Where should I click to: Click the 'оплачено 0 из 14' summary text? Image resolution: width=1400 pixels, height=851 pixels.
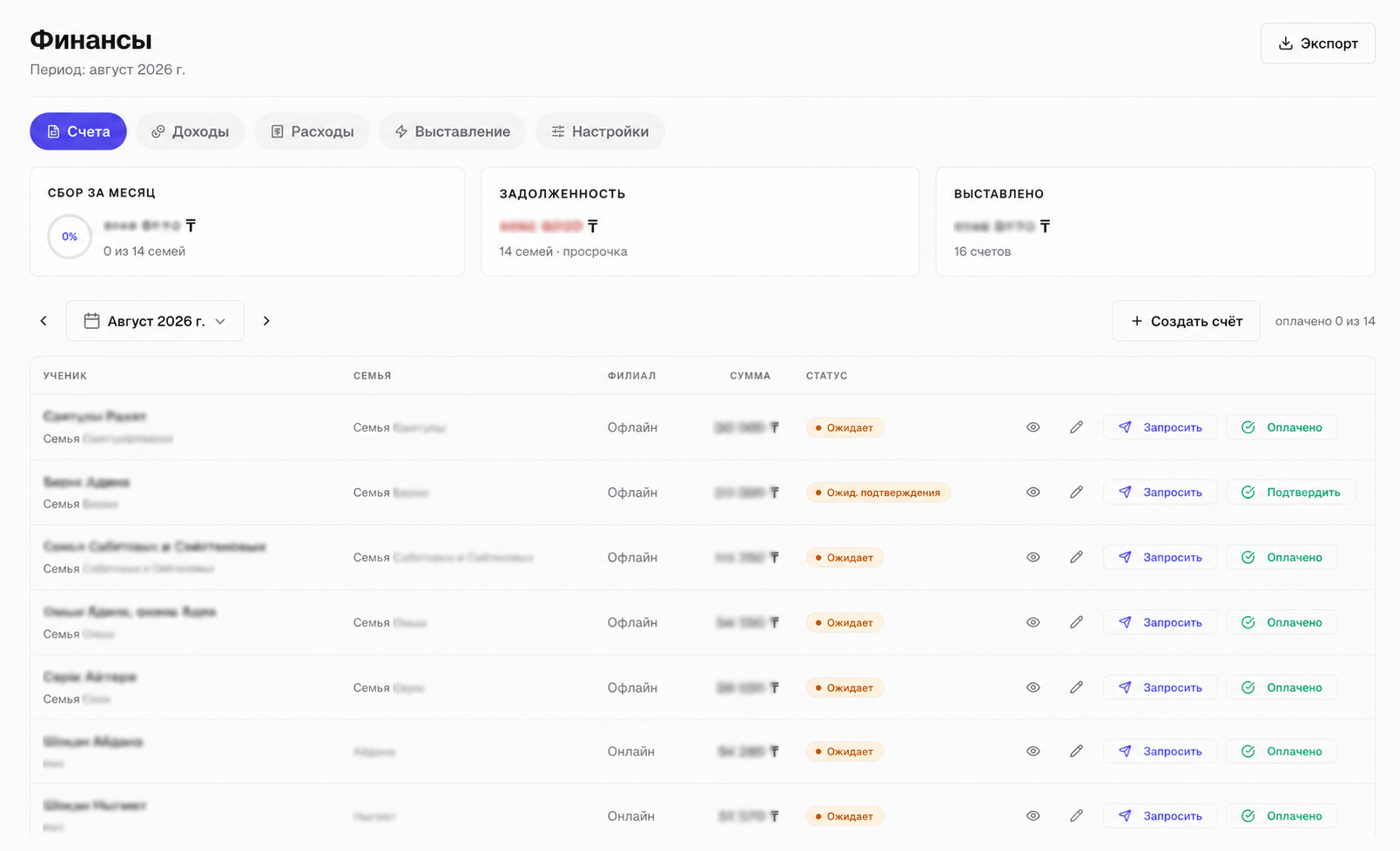point(1325,321)
